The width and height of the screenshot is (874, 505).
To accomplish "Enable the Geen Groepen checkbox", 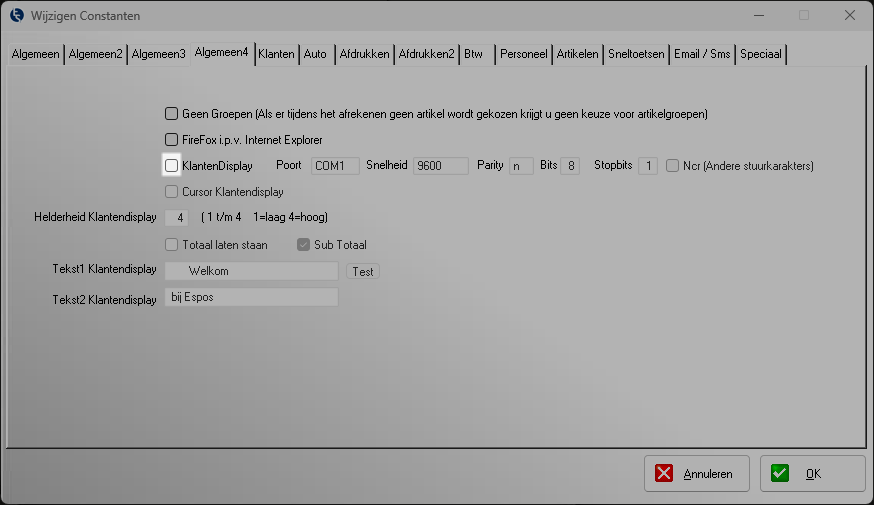I will tap(172, 114).
